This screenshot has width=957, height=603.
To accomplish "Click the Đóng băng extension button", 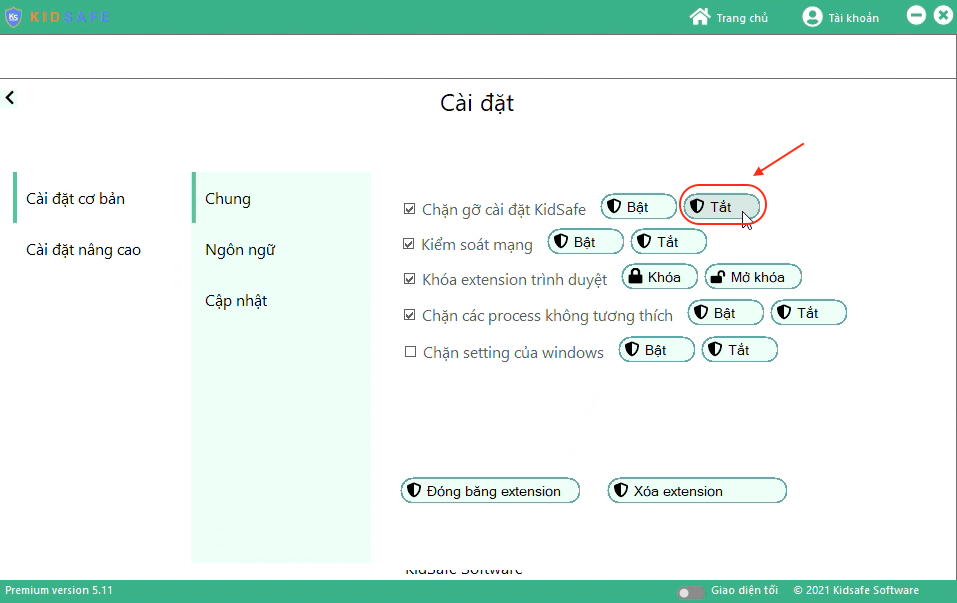I will [x=490, y=490].
